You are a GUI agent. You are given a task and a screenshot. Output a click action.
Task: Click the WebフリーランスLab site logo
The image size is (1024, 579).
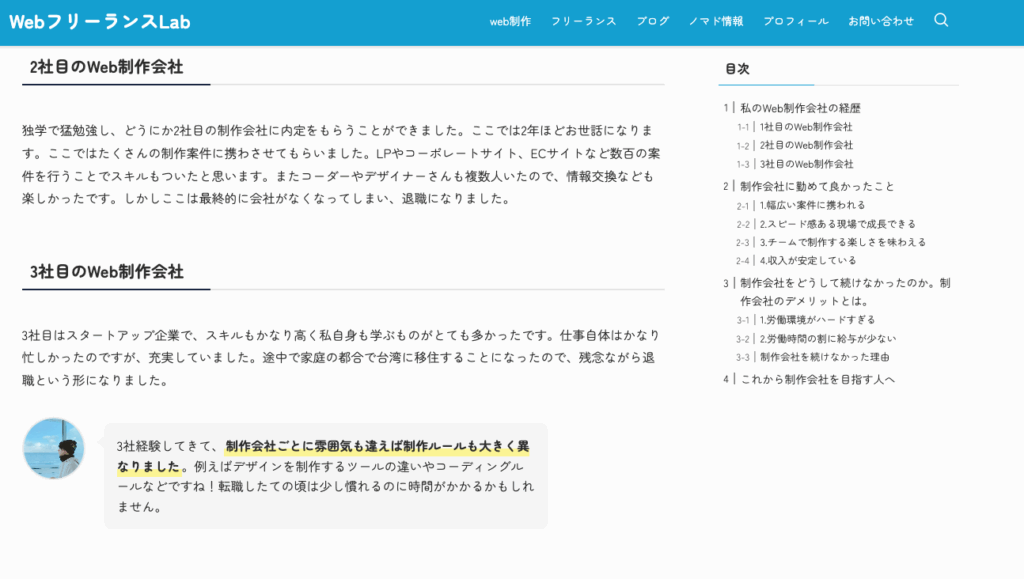[99, 21]
